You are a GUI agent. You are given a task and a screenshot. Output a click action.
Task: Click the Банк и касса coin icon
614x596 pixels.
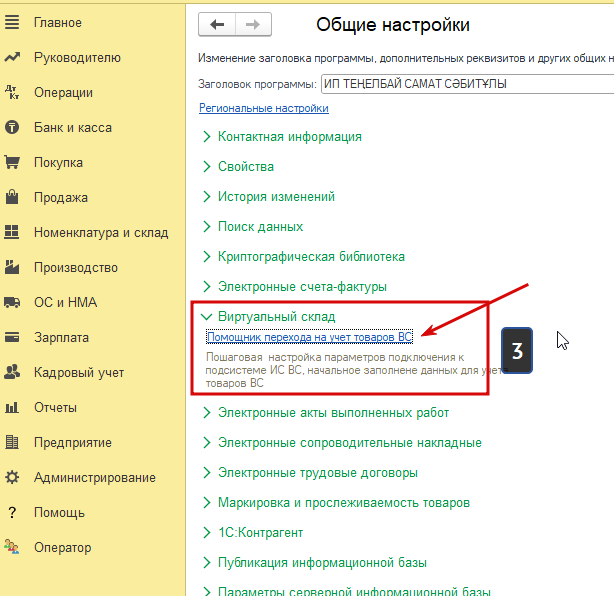(x=12, y=127)
